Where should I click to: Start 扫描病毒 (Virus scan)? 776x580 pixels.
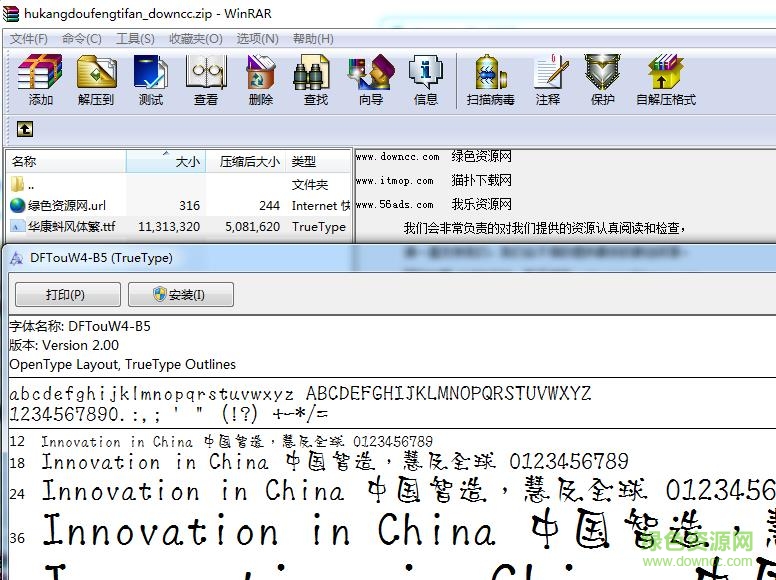(490, 80)
